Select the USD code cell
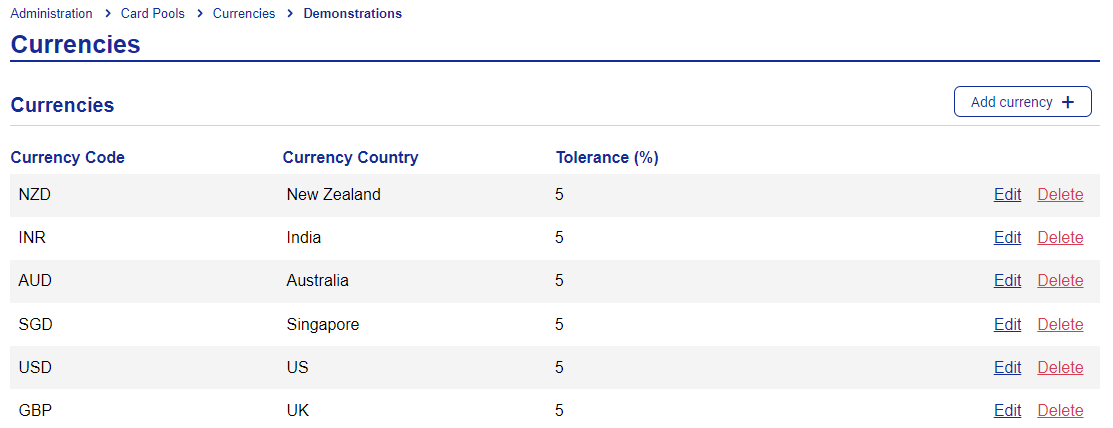The image size is (1113, 428). 35,368
